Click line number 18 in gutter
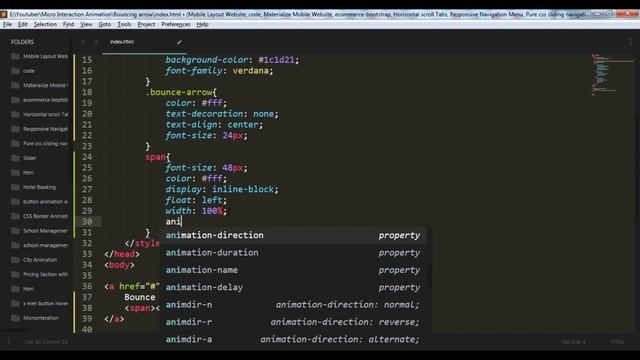640x360 pixels. coord(87,92)
